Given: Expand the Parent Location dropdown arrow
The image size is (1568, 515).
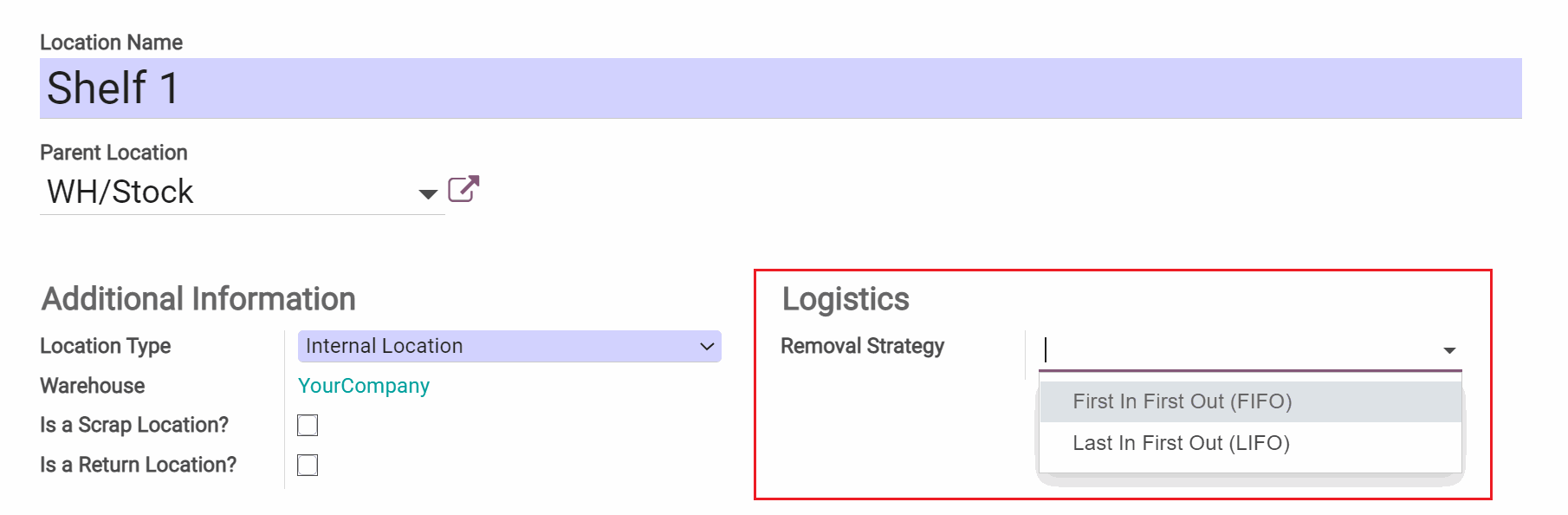Looking at the screenshot, I should coord(427,193).
